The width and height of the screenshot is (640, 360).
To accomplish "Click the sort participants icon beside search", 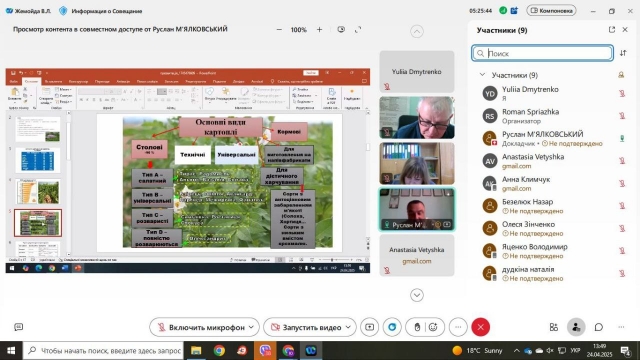I will click(623, 53).
